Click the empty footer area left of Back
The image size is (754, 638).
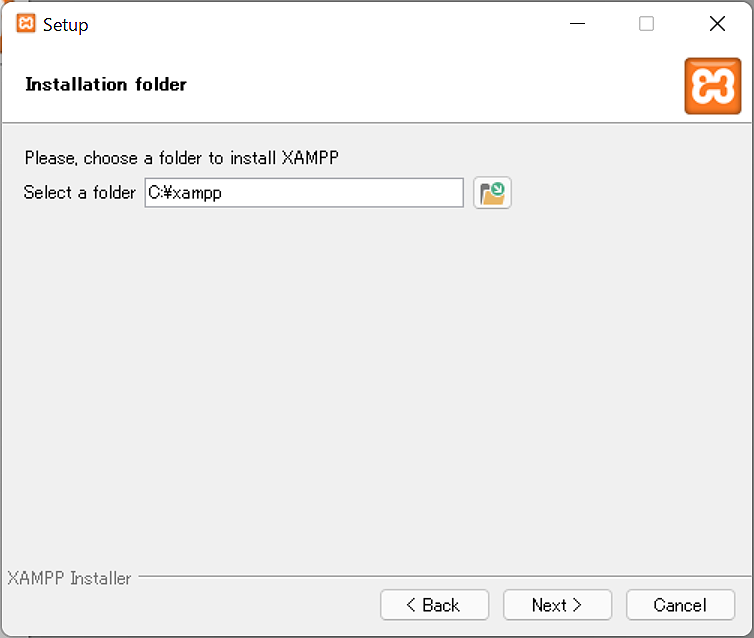point(190,605)
